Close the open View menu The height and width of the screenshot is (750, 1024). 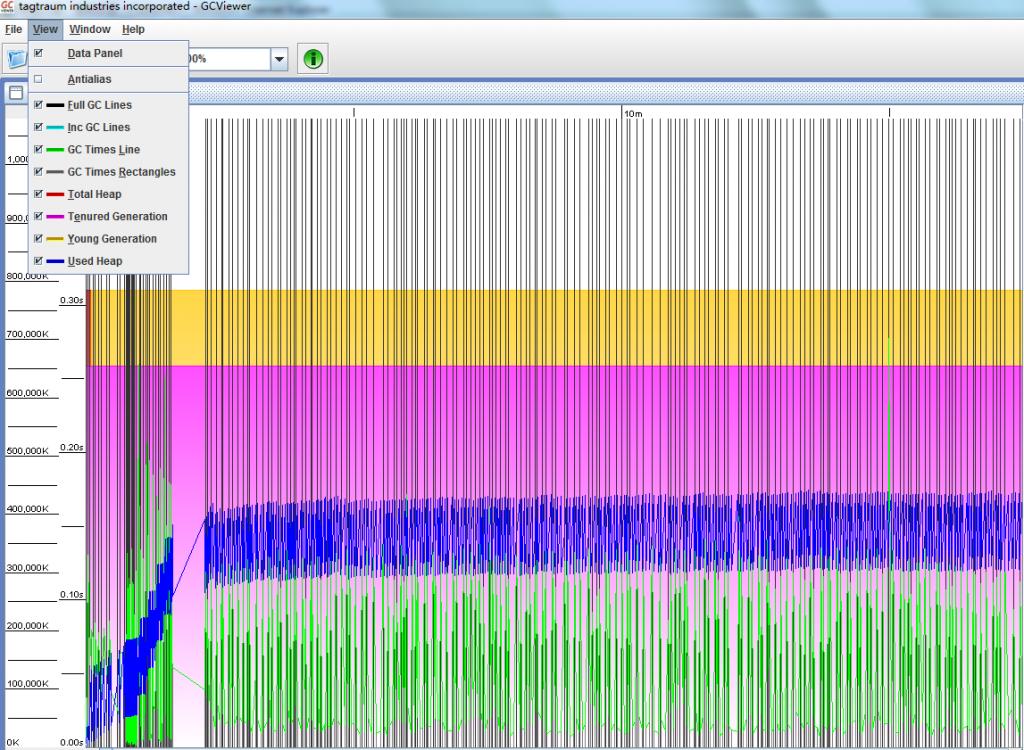45,29
